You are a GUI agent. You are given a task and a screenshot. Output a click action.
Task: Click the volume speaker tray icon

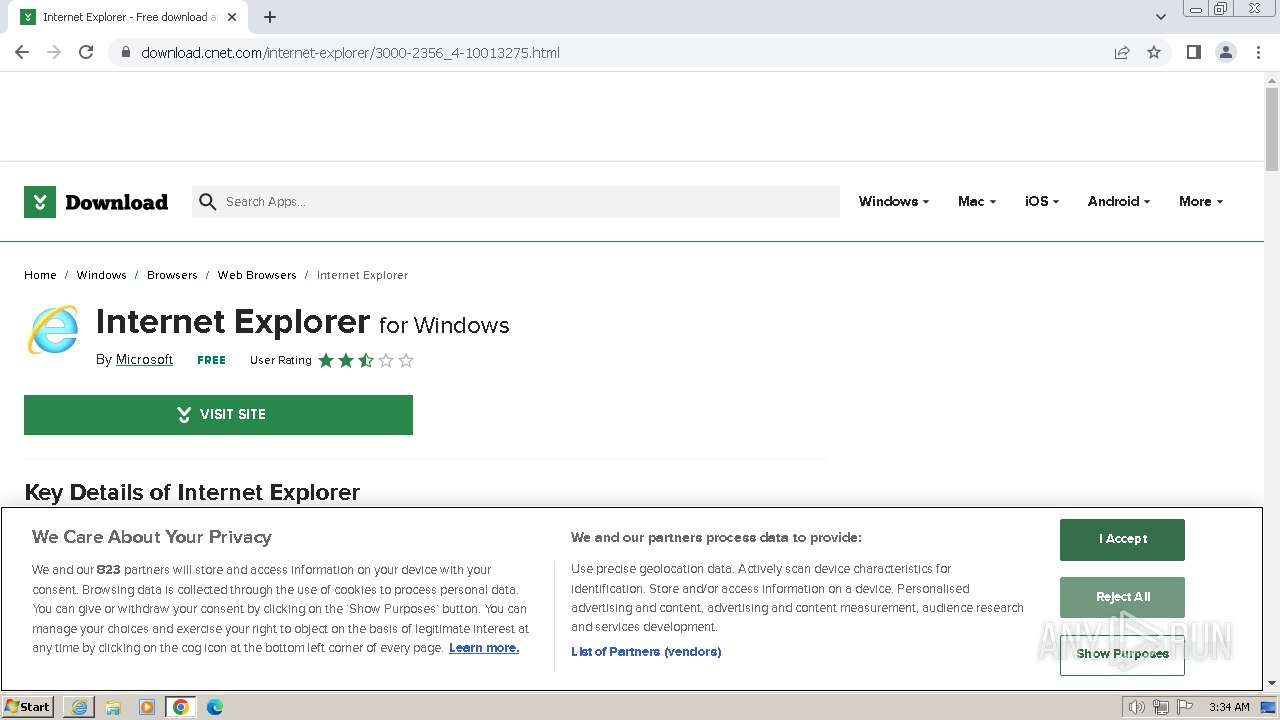[x=1136, y=707]
